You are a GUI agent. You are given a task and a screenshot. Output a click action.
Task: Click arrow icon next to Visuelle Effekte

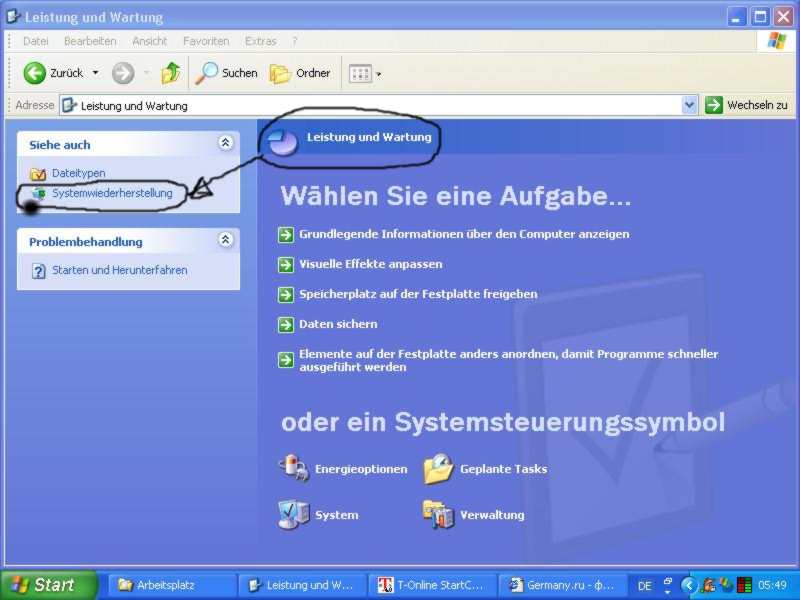point(286,265)
